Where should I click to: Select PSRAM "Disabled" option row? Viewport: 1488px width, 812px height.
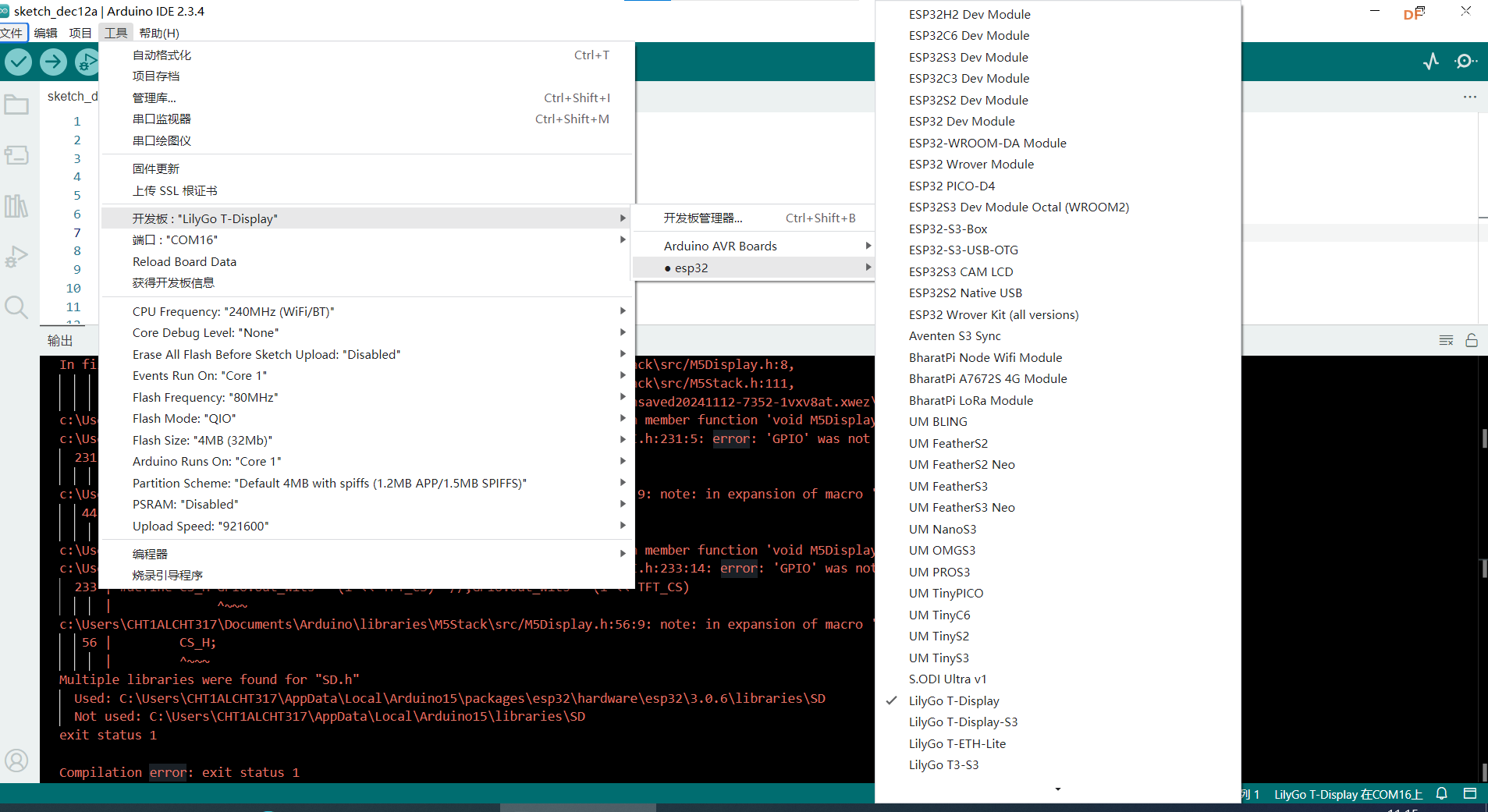click(x=367, y=504)
